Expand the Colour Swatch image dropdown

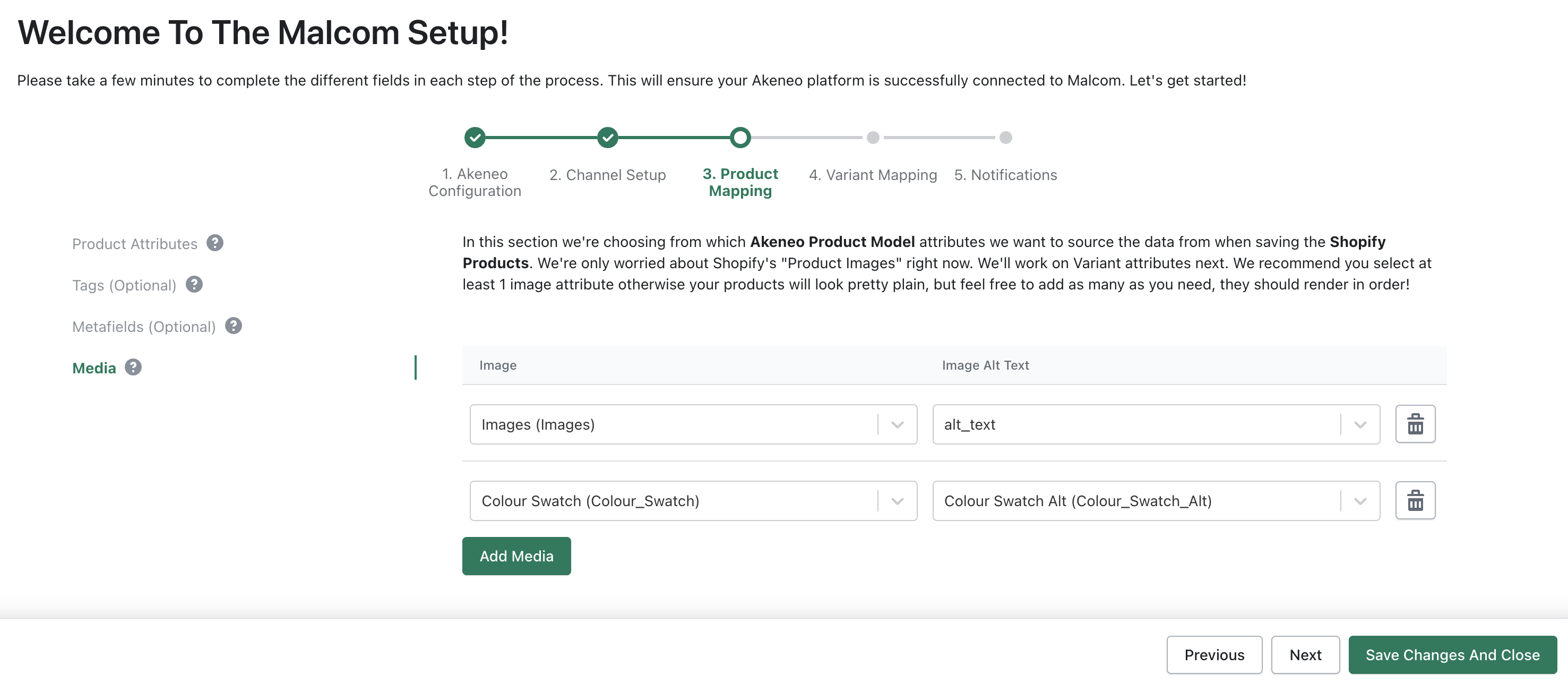(x=897, y=501)
